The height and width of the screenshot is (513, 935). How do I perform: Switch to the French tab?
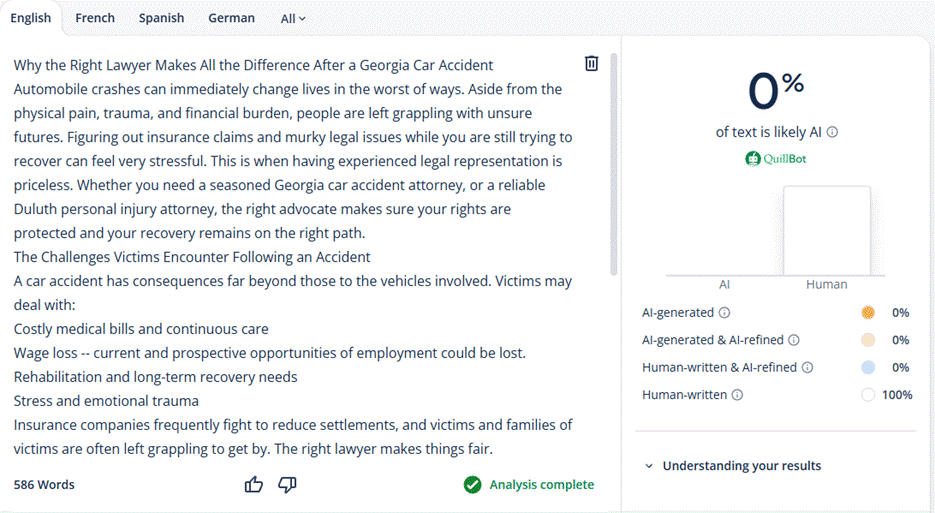pyautogui.click(x=95, y=18)
